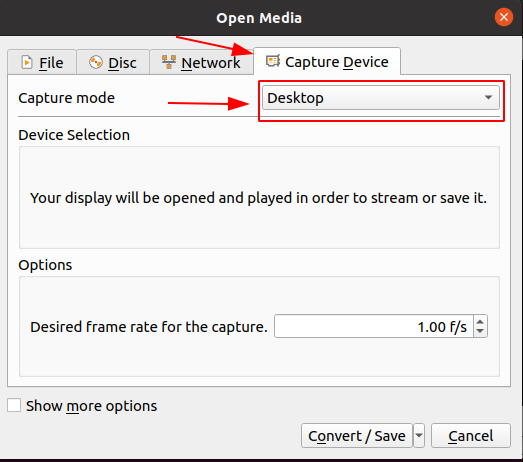Click the Cancel button
This screenshot has width=523, height=462.
tap(471, 436)
